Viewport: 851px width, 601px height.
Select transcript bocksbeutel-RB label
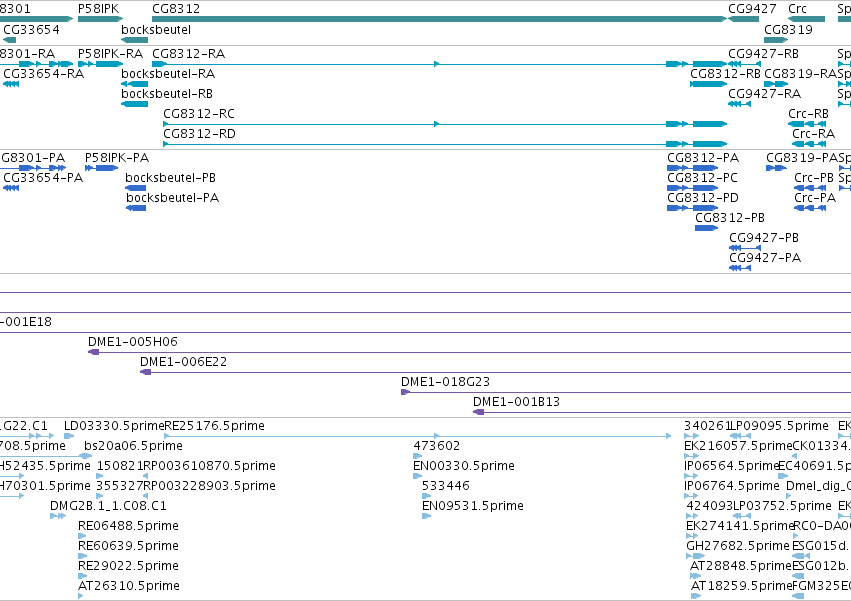click(x=167, y=94)
